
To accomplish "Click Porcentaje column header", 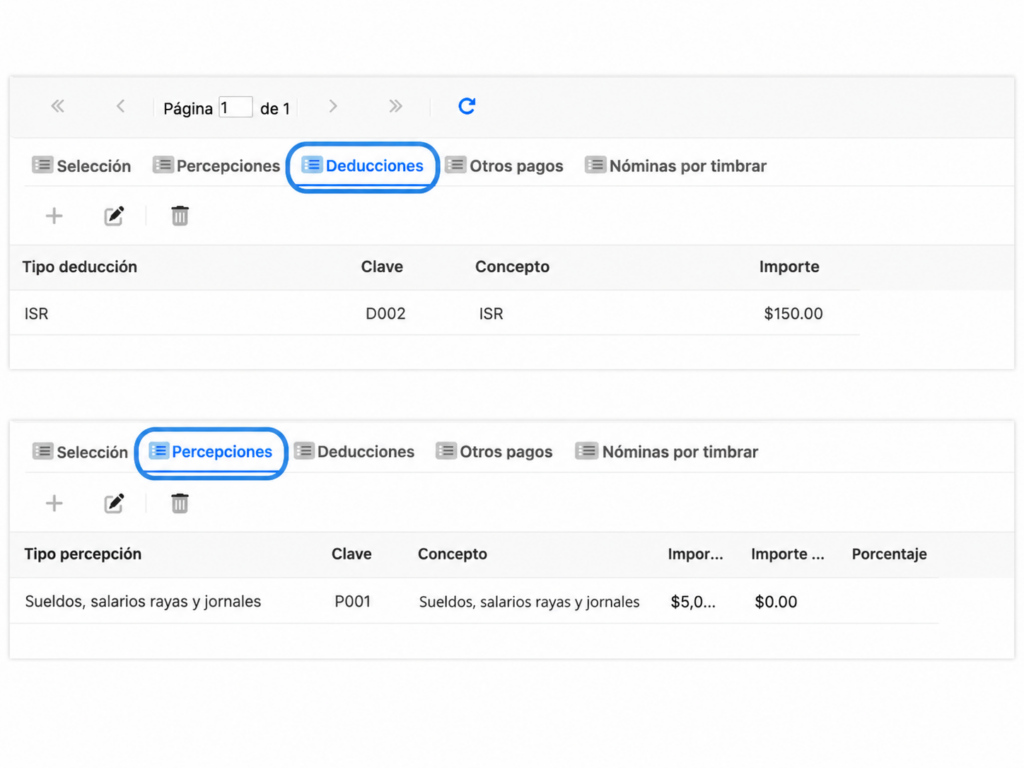I will (x=889, y=554).
